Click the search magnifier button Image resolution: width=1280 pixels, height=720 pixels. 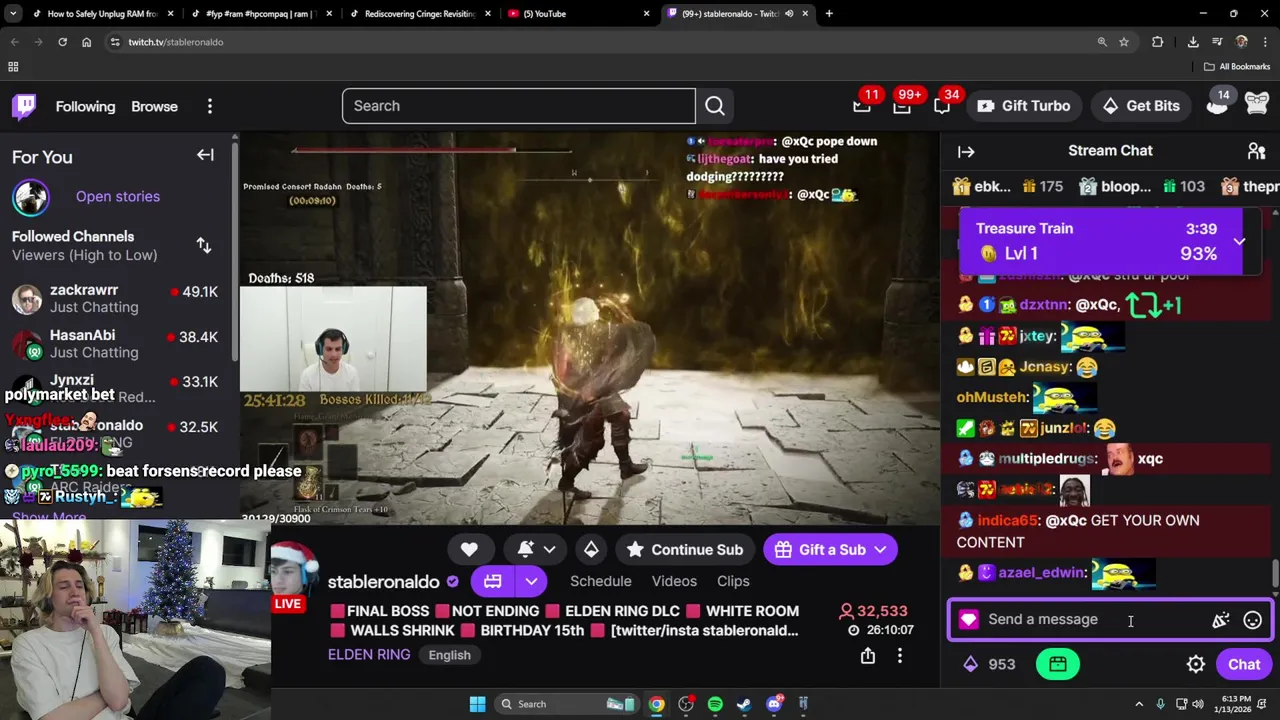pyautogui.click(x=715, y=106)
